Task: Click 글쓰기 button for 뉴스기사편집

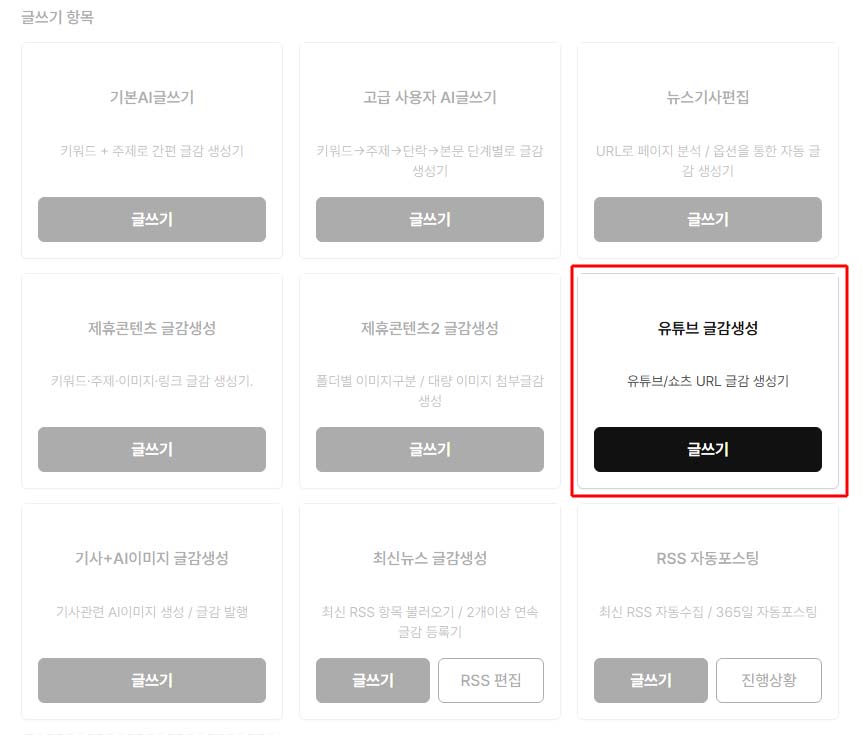Action: 708,219
